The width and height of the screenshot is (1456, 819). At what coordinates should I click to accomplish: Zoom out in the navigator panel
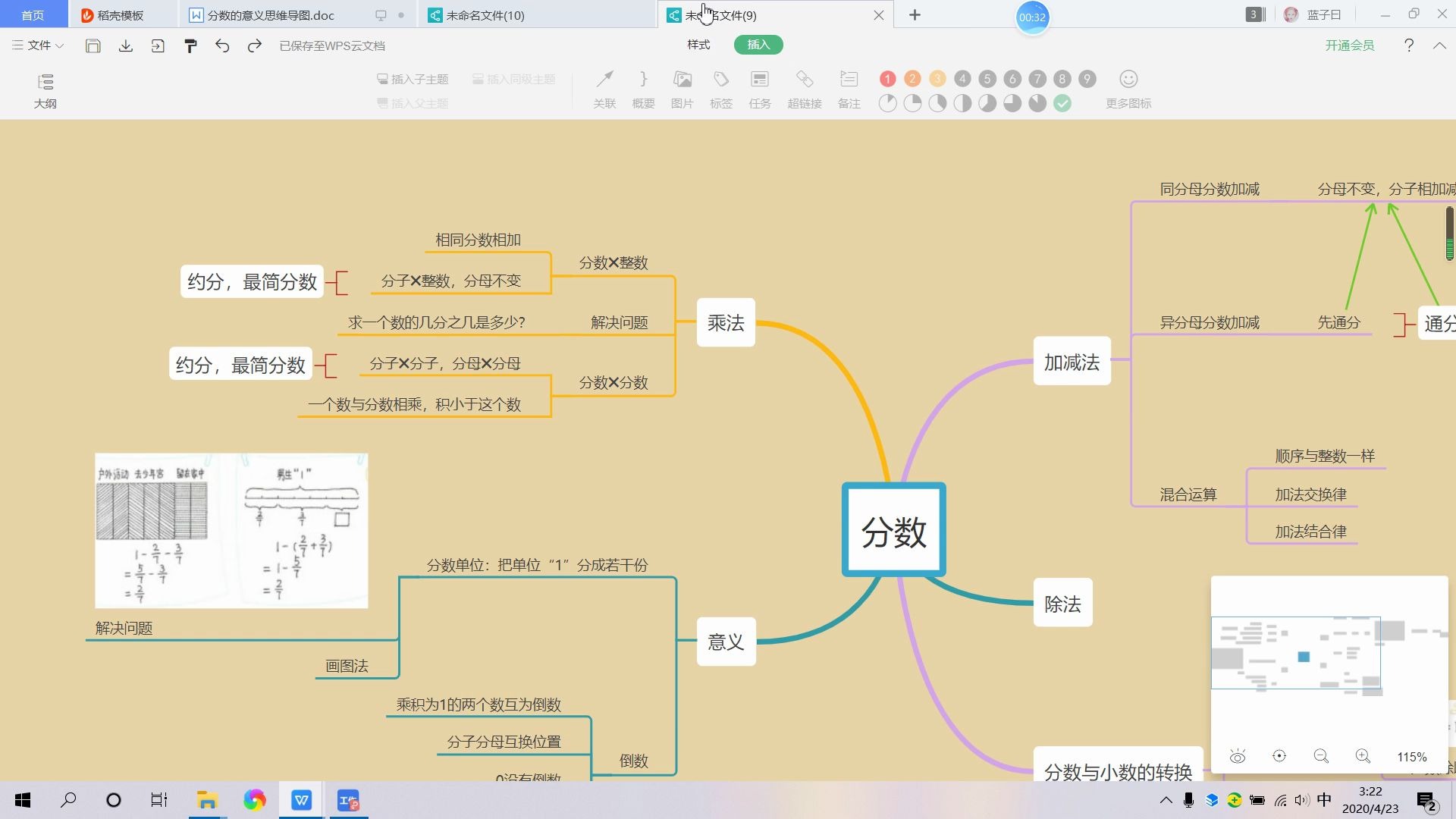[x=1321, y=756]
